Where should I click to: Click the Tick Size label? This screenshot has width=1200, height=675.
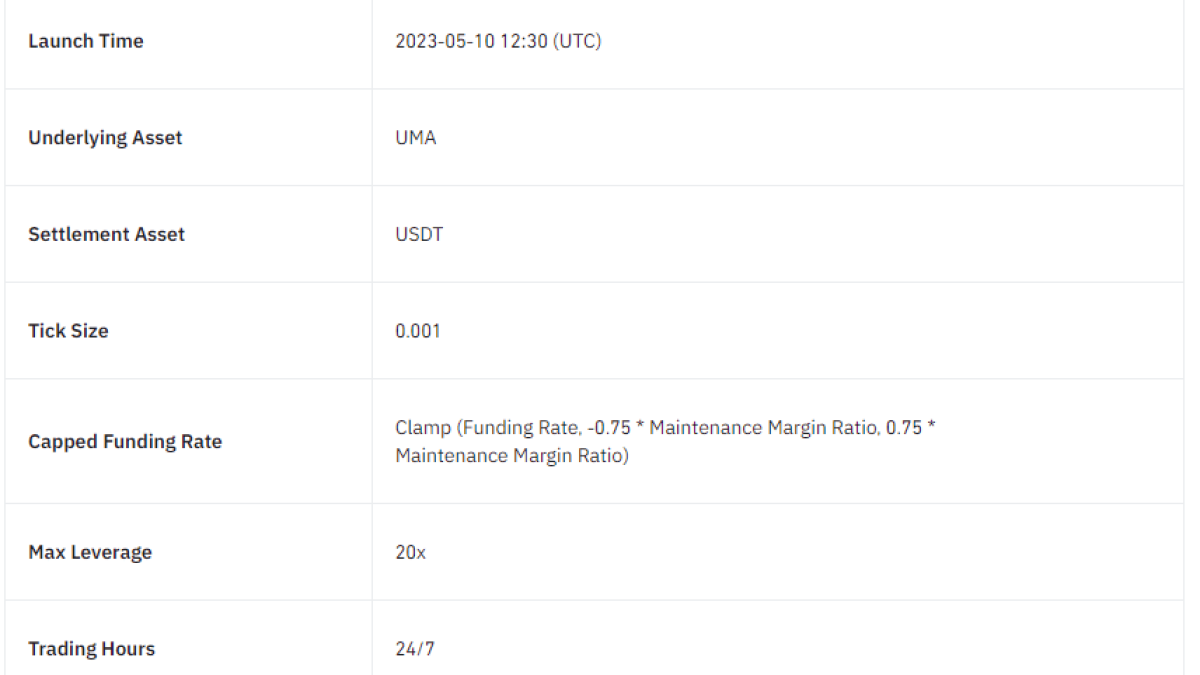(x=68, y=331)
